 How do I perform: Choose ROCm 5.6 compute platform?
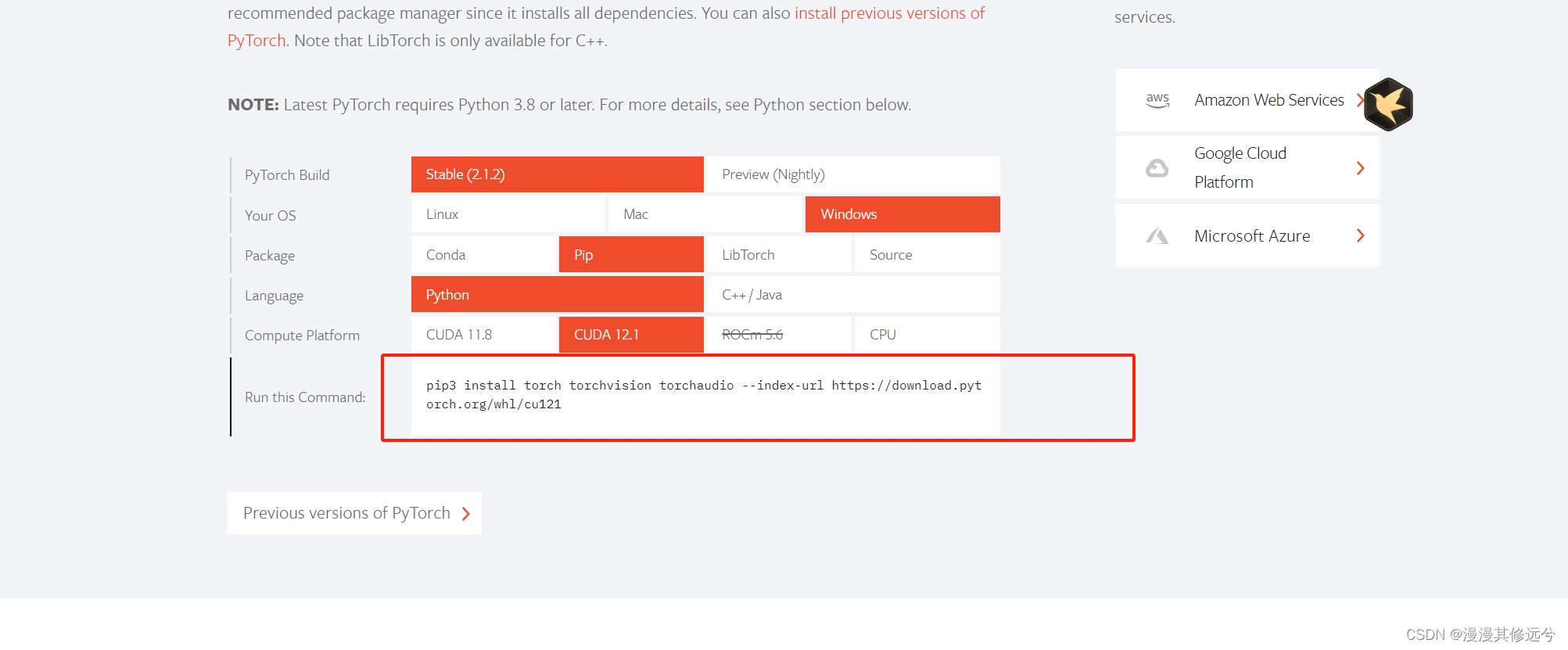[x=779, y=335]
